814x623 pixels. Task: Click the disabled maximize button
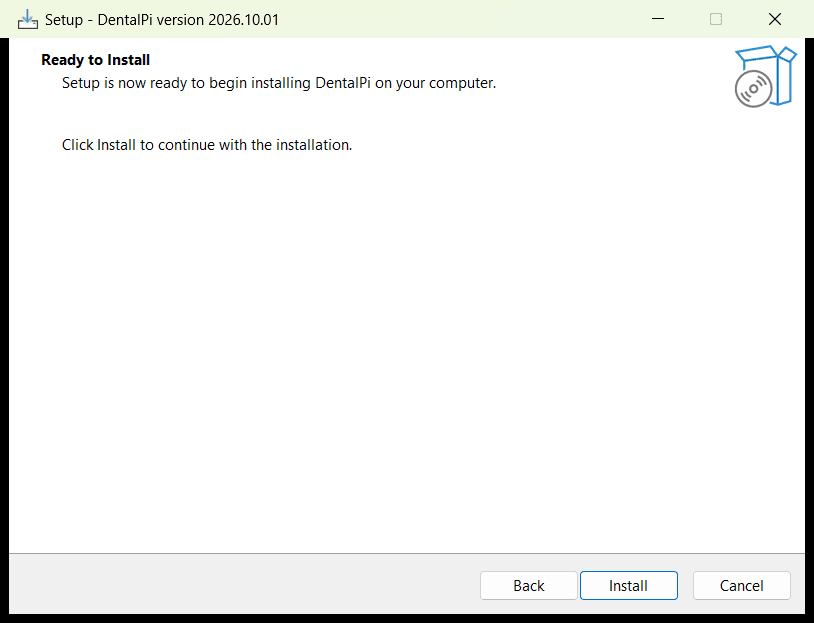pos(716,19)
